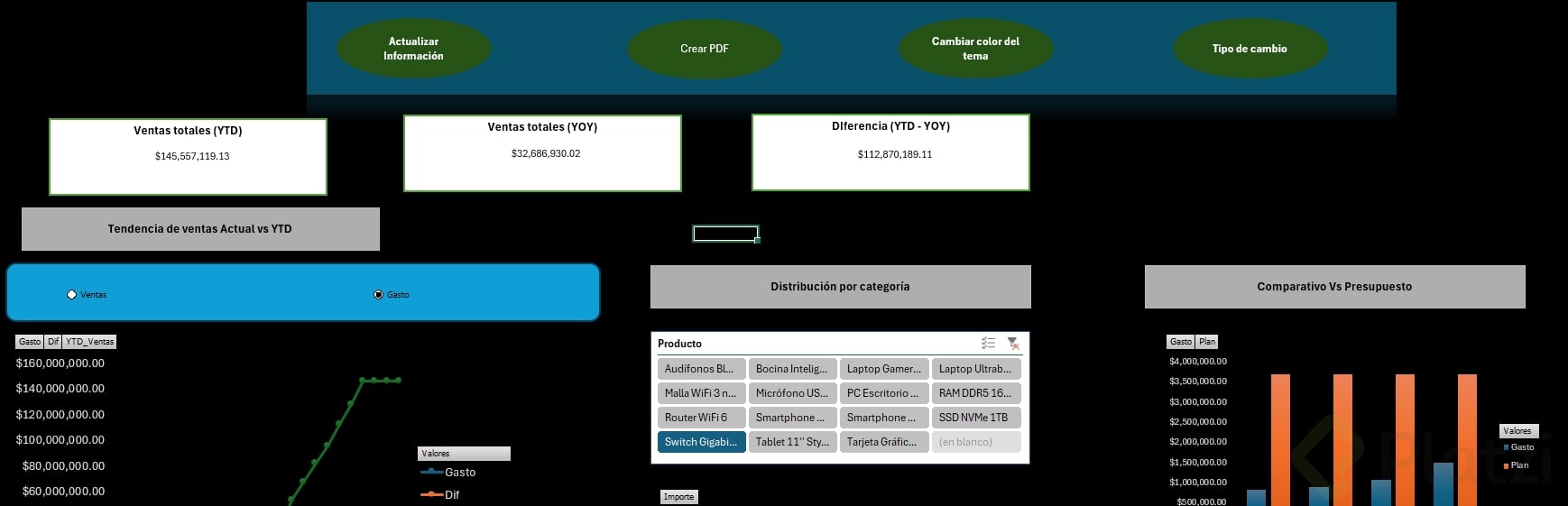Click the $145,557,119.13 value
The width and height of the screenshot is (1568, 506).
click(x=192, y=156)
